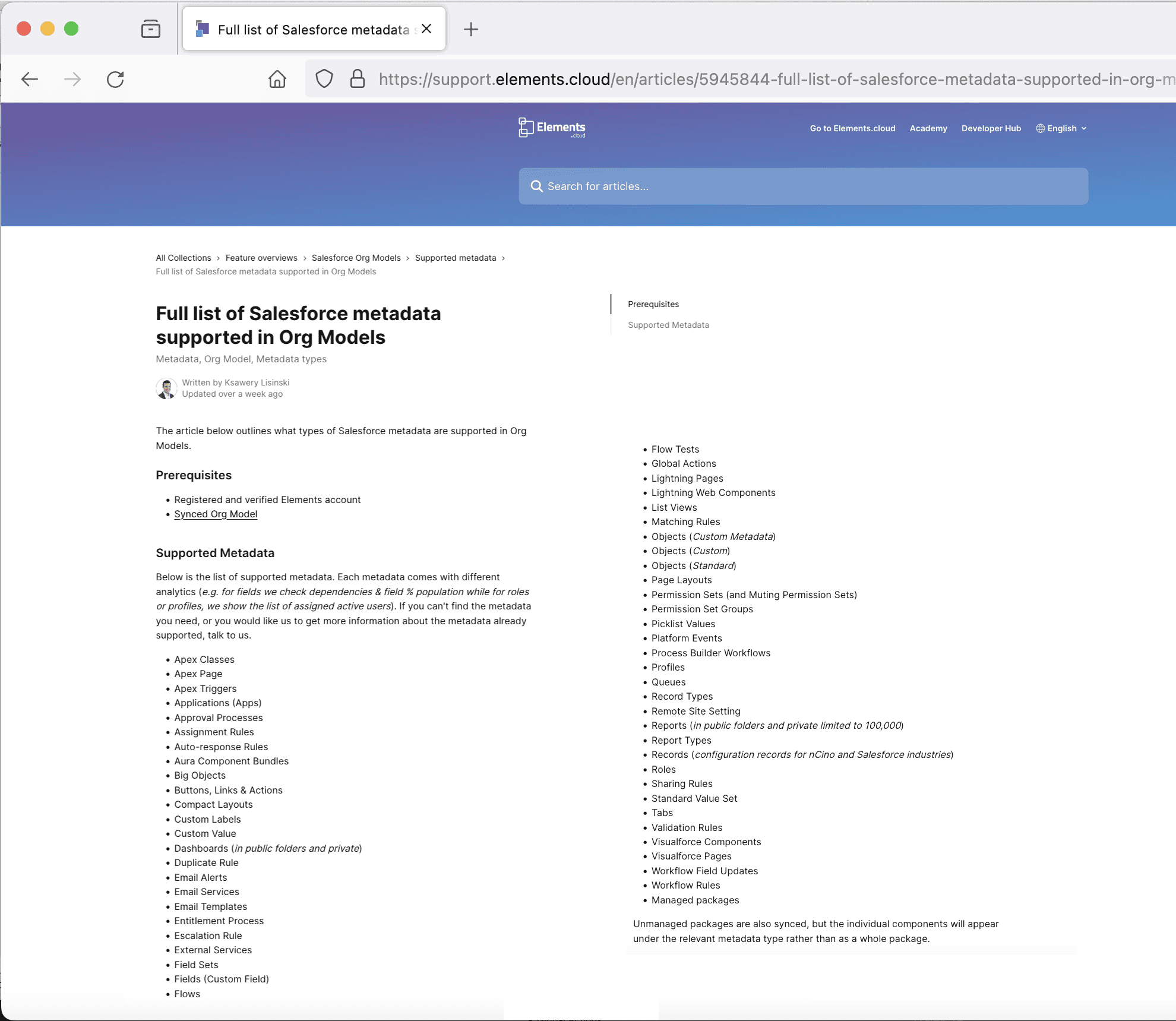
Task: Click the Supported Metadata section heading
Action: [215, 553]
